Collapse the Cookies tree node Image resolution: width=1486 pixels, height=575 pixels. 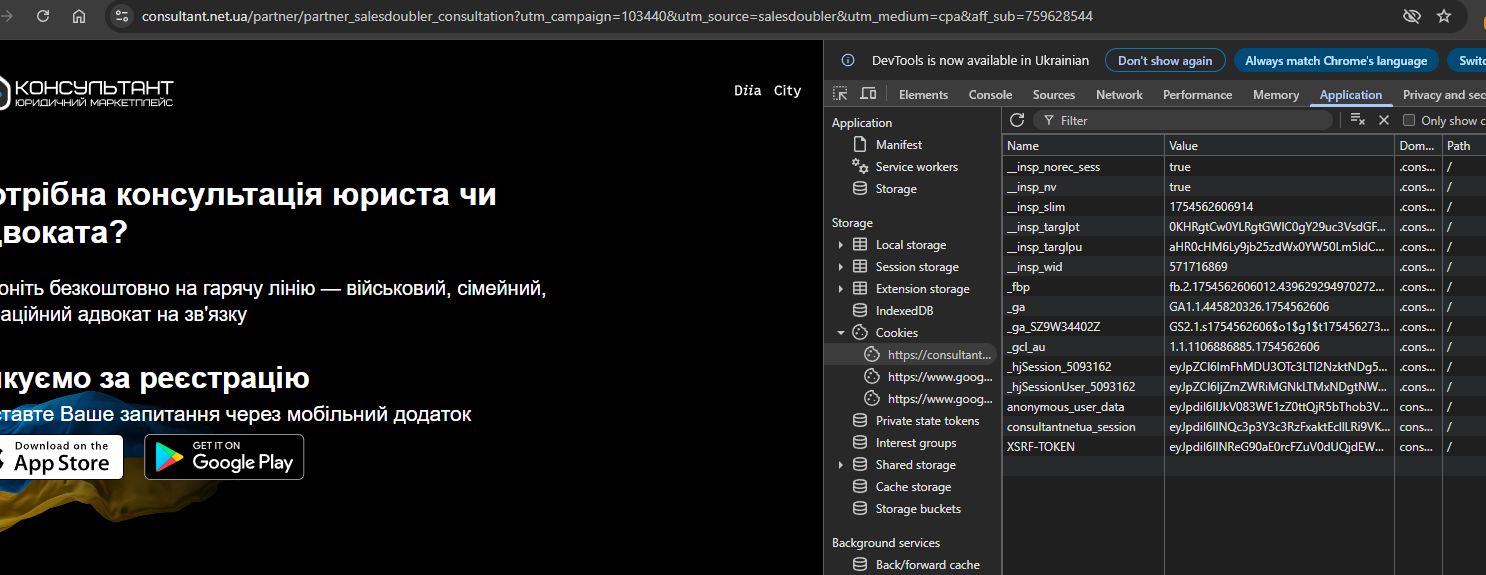(x=841, y=333)
